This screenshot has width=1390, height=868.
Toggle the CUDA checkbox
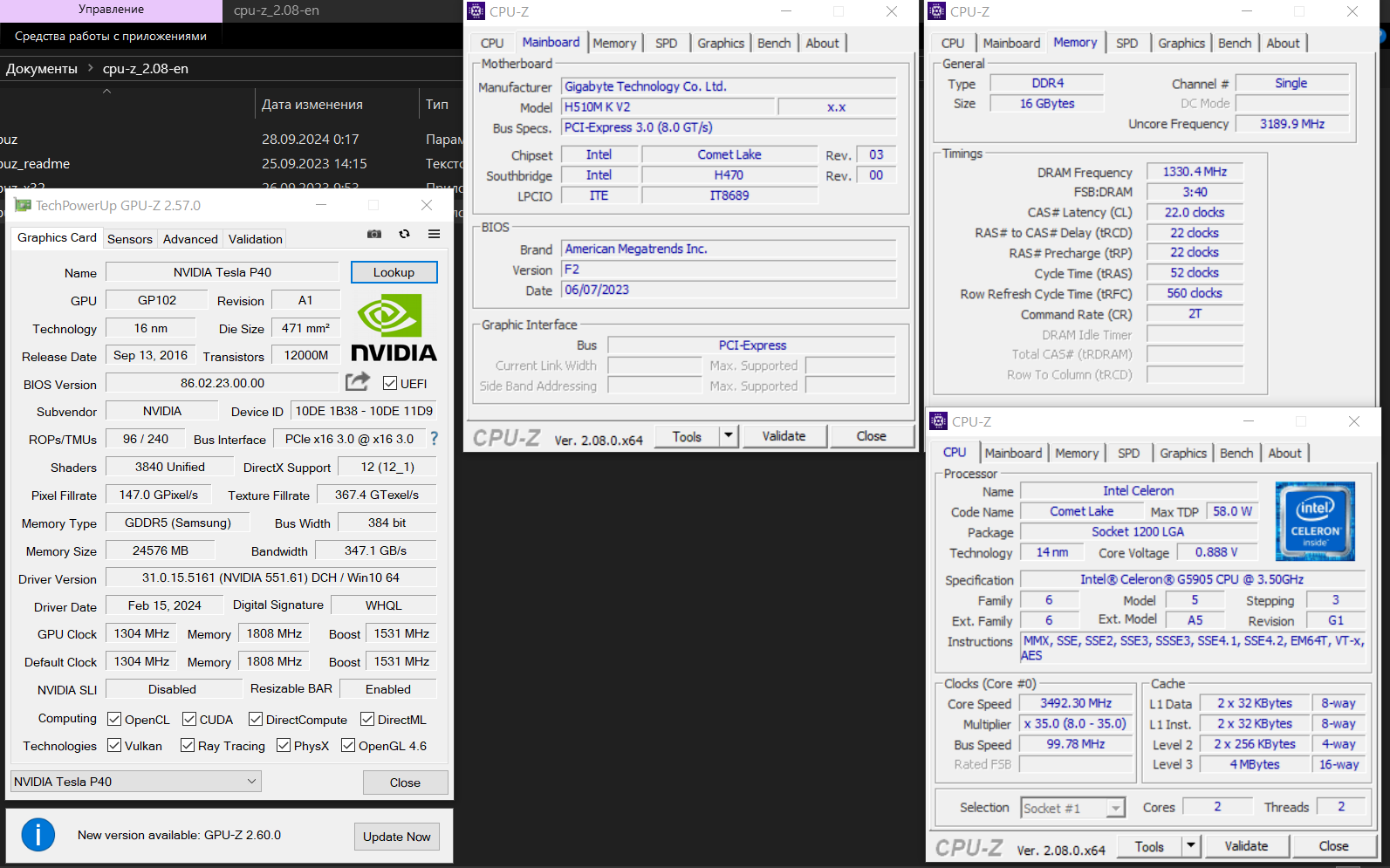pyautogui.click(x=189, y=719)
